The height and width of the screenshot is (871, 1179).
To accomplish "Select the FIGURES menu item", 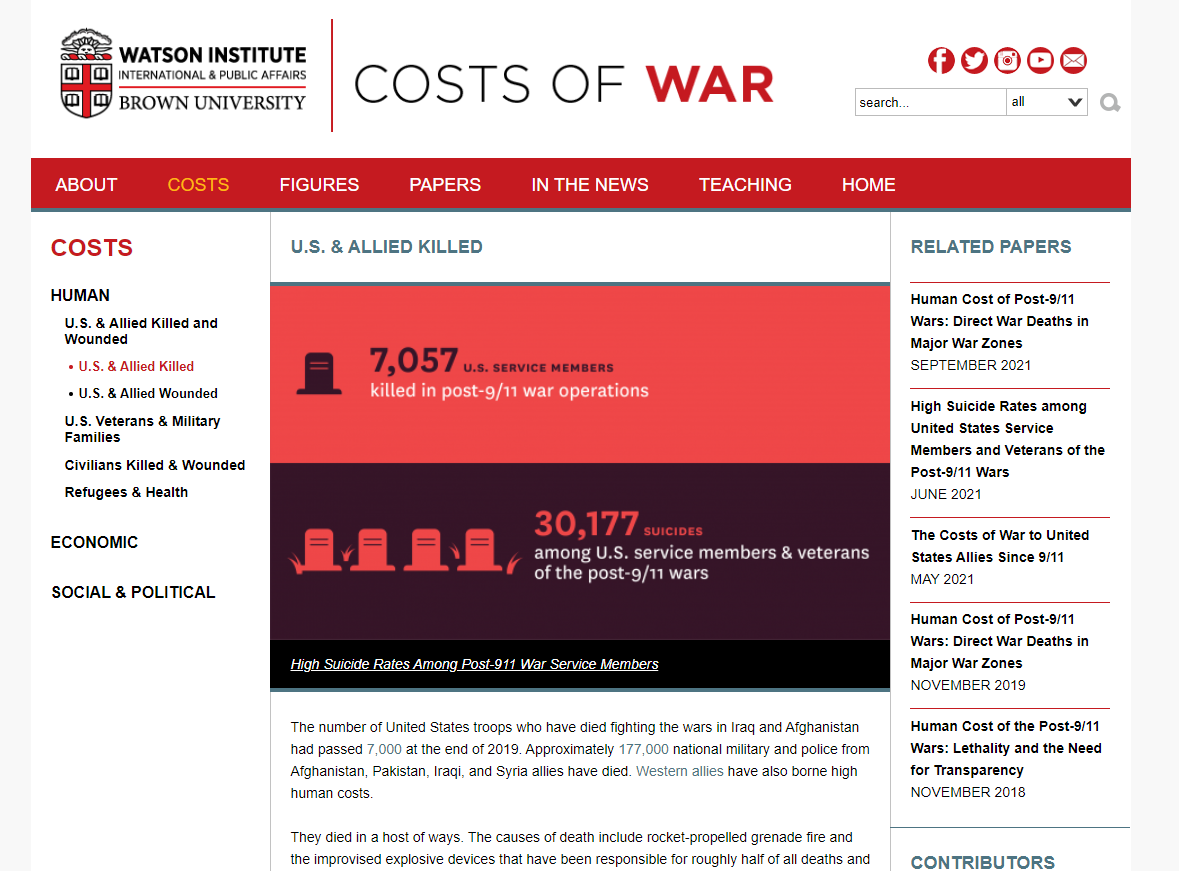I will pos(319,184).
